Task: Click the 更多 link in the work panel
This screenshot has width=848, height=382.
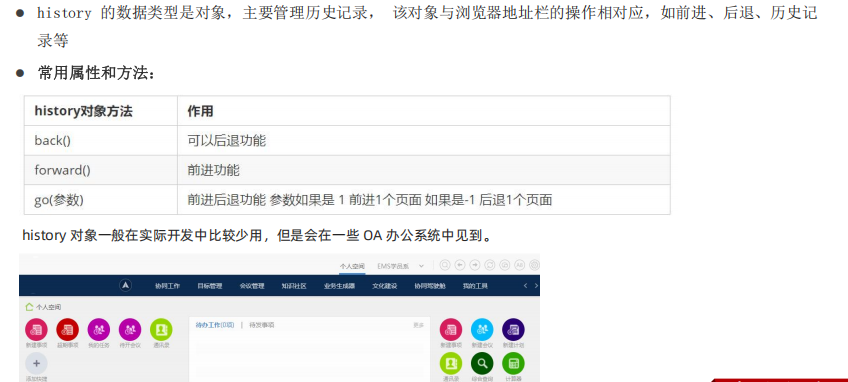Action: [x=419, y=325]
